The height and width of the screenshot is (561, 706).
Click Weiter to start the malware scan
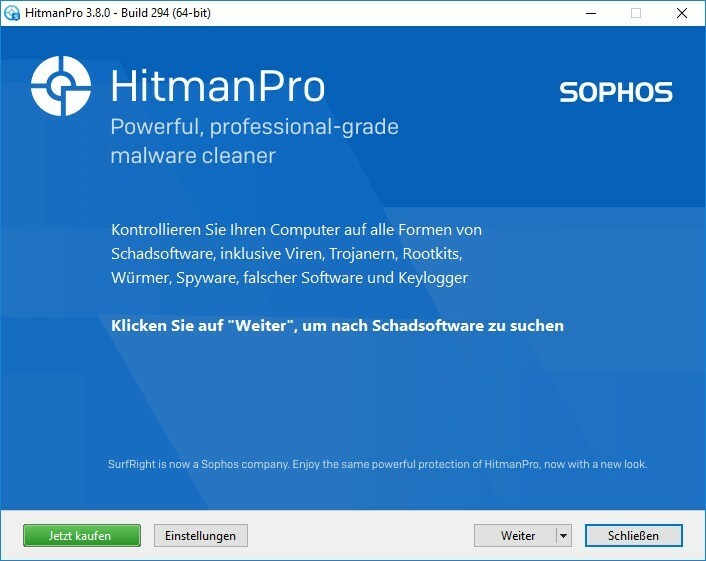pyautogui.click(x=515, y=535)
